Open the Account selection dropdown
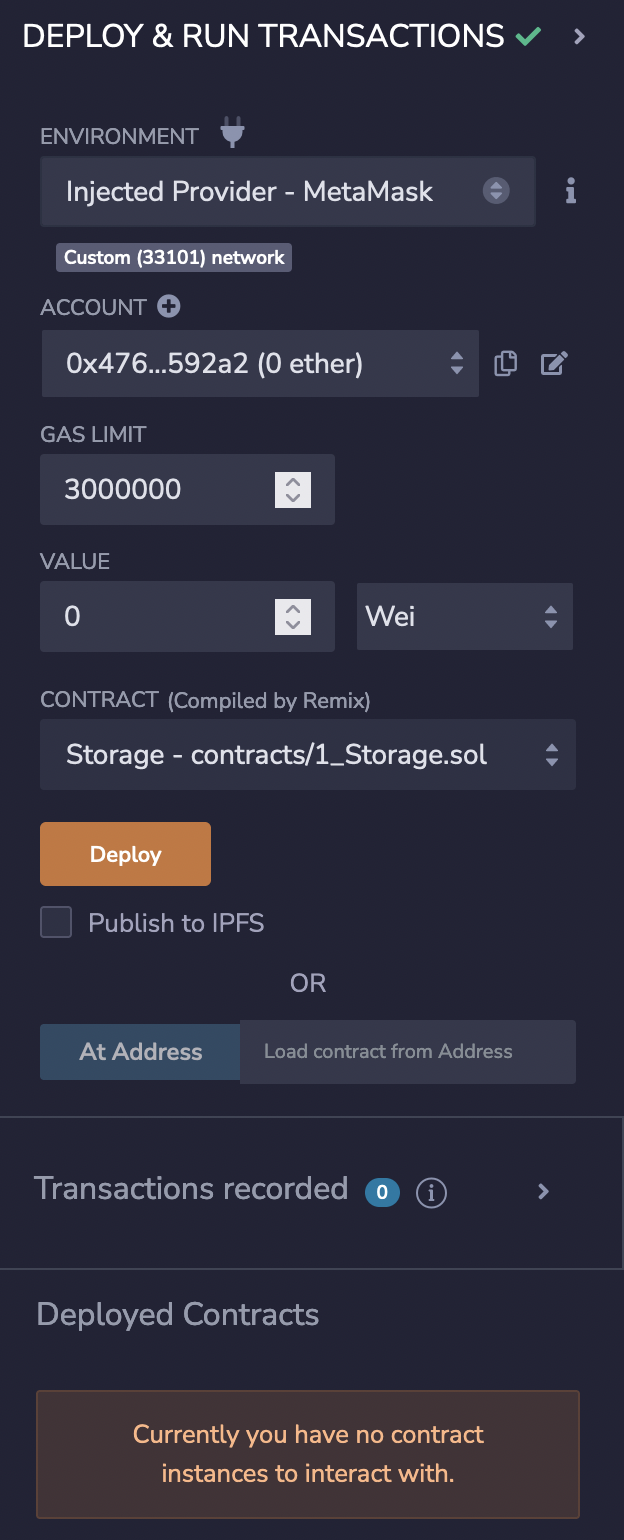Screen dimensions: 624x1540 coord(260,364)
